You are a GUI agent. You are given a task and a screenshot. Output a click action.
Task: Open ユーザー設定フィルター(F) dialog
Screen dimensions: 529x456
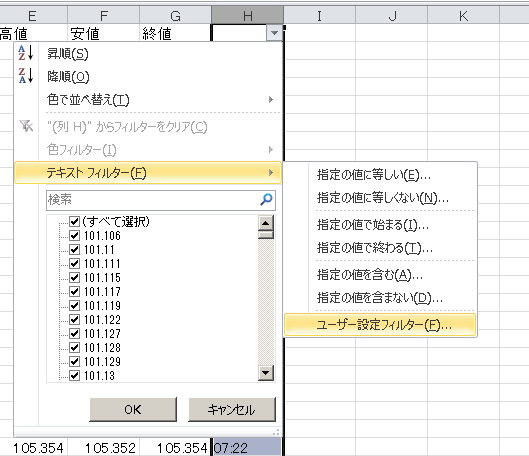tap(380, 325)
